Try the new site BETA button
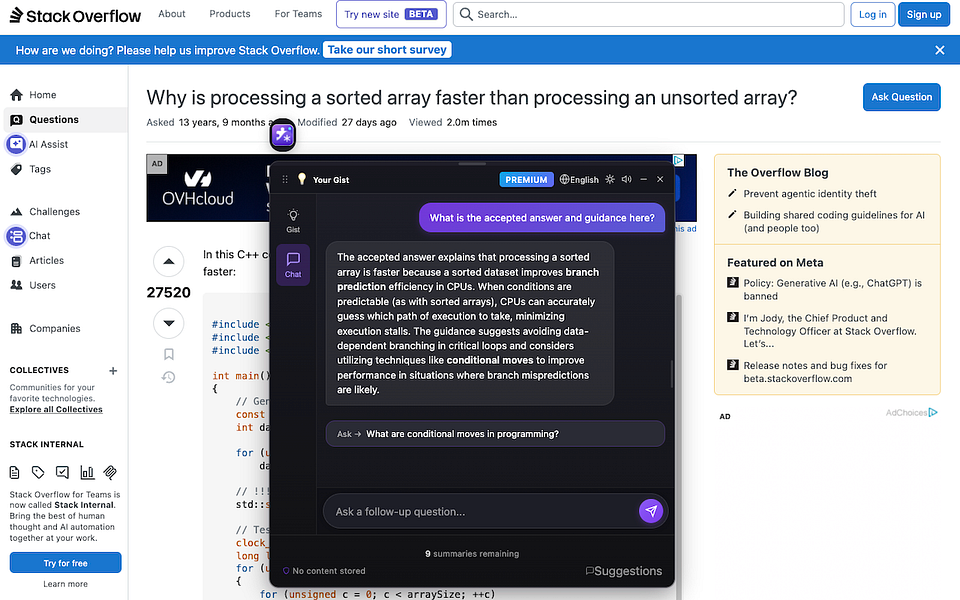960x600 pixels. coord(391,14)
